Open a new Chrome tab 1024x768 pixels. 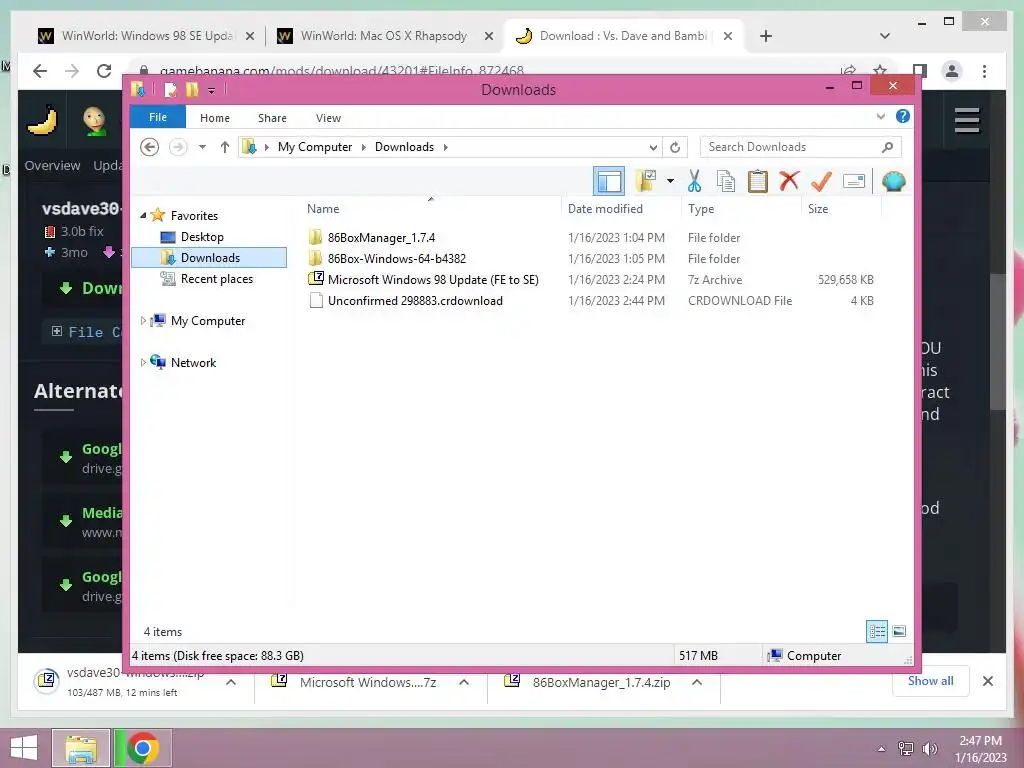pos(766,36)
